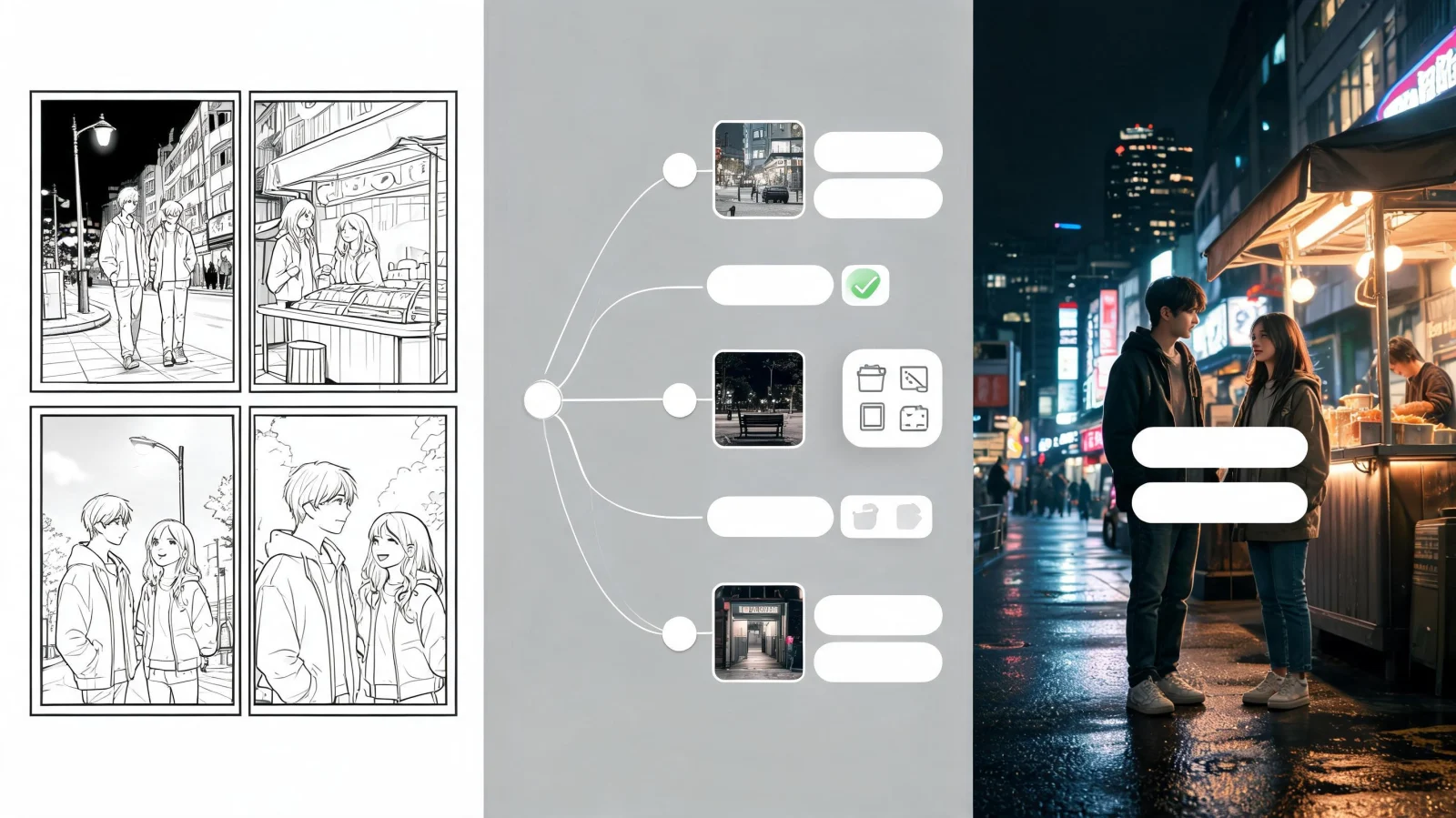Click lower blank pill beside alley thumbnail
This screenshot has width=1456, height=818.
878,662
